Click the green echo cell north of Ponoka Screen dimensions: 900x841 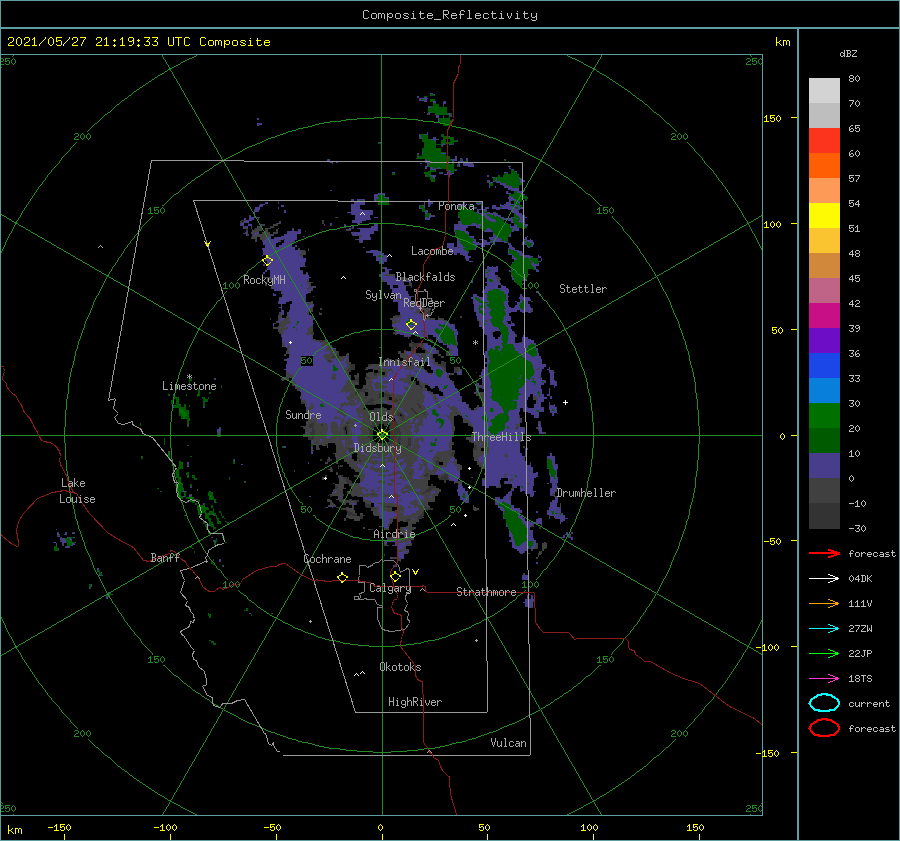click(436, 152)
